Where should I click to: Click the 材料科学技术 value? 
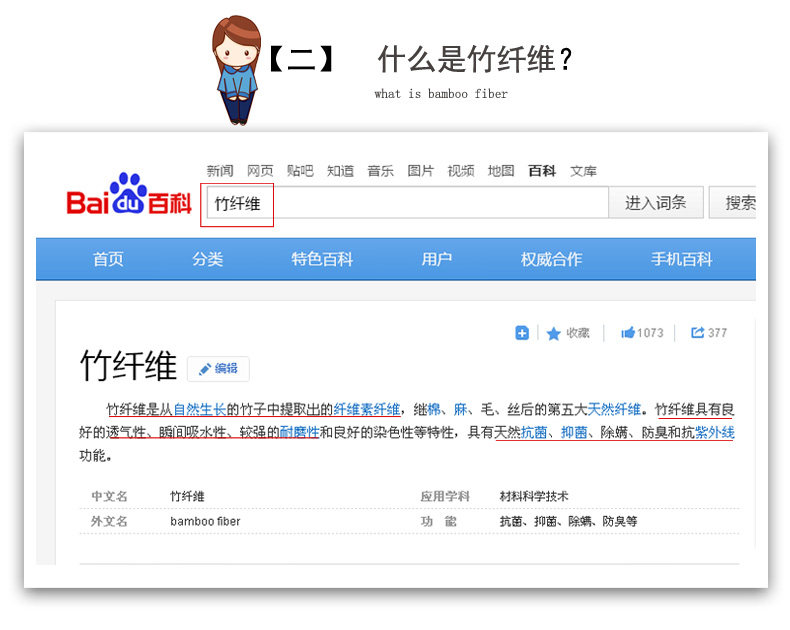(534, 496)
